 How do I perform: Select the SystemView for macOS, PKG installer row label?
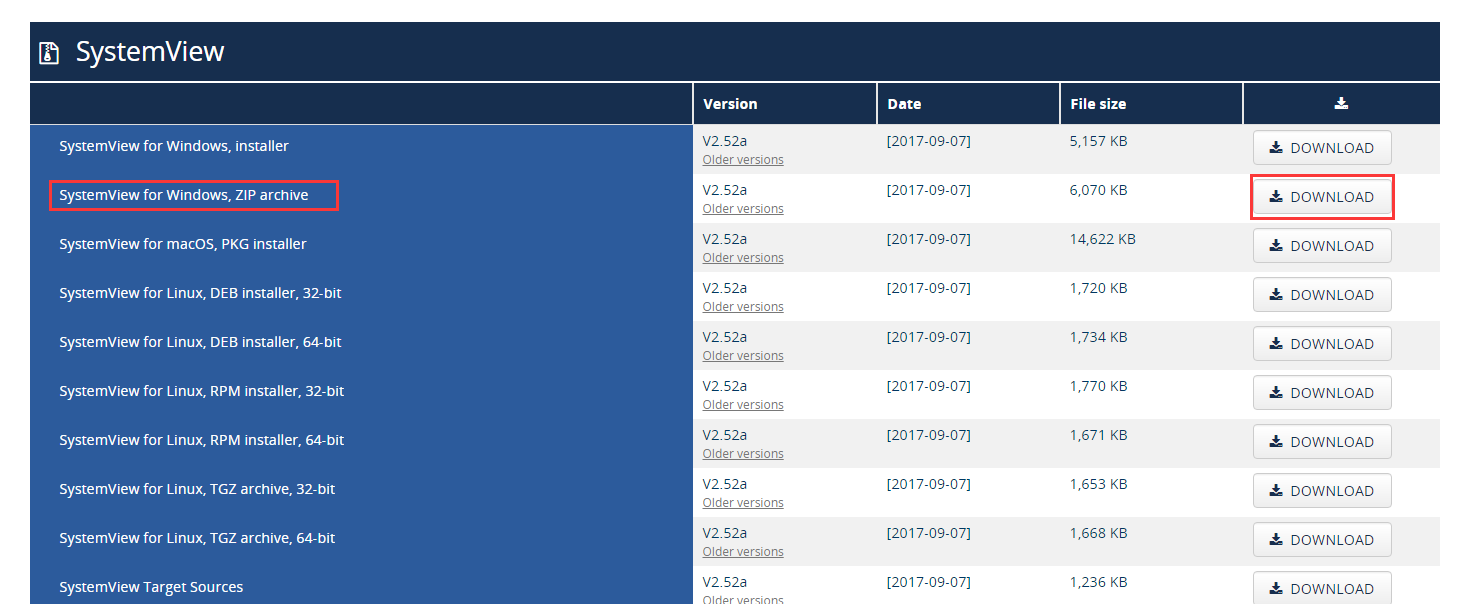click(x=183, y=243)
